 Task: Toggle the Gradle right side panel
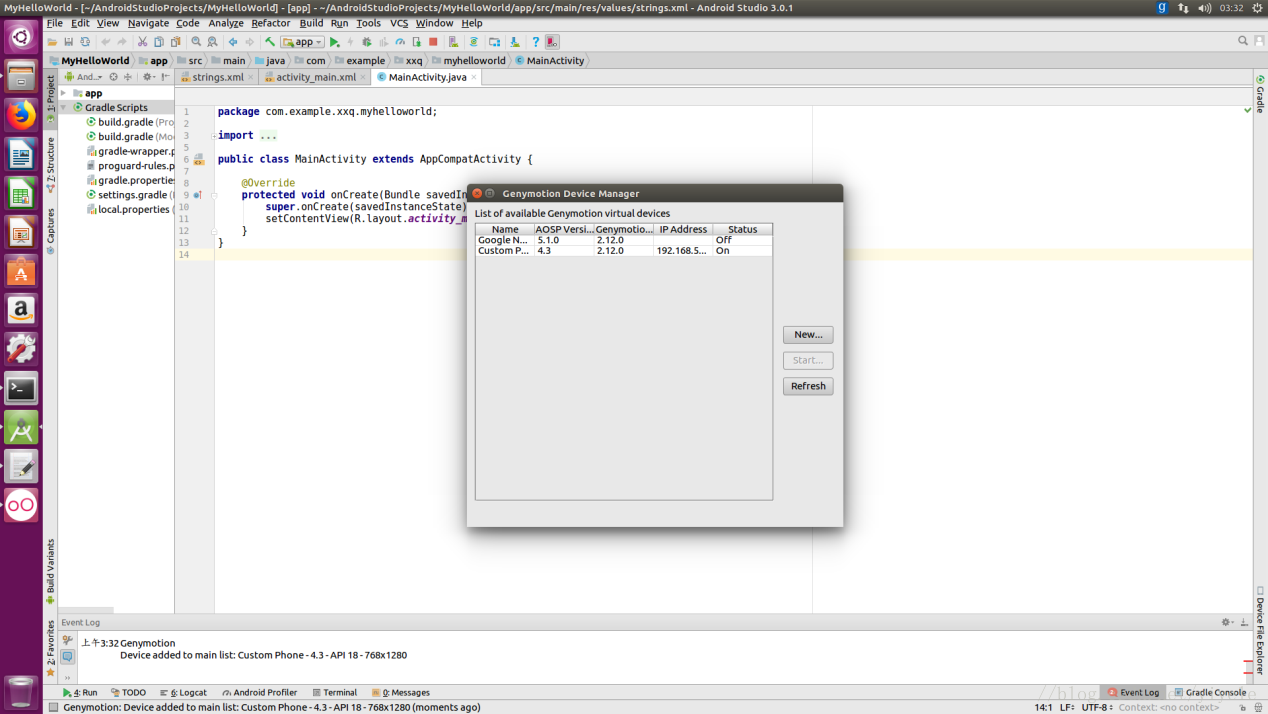click(x=1260, y=93)
